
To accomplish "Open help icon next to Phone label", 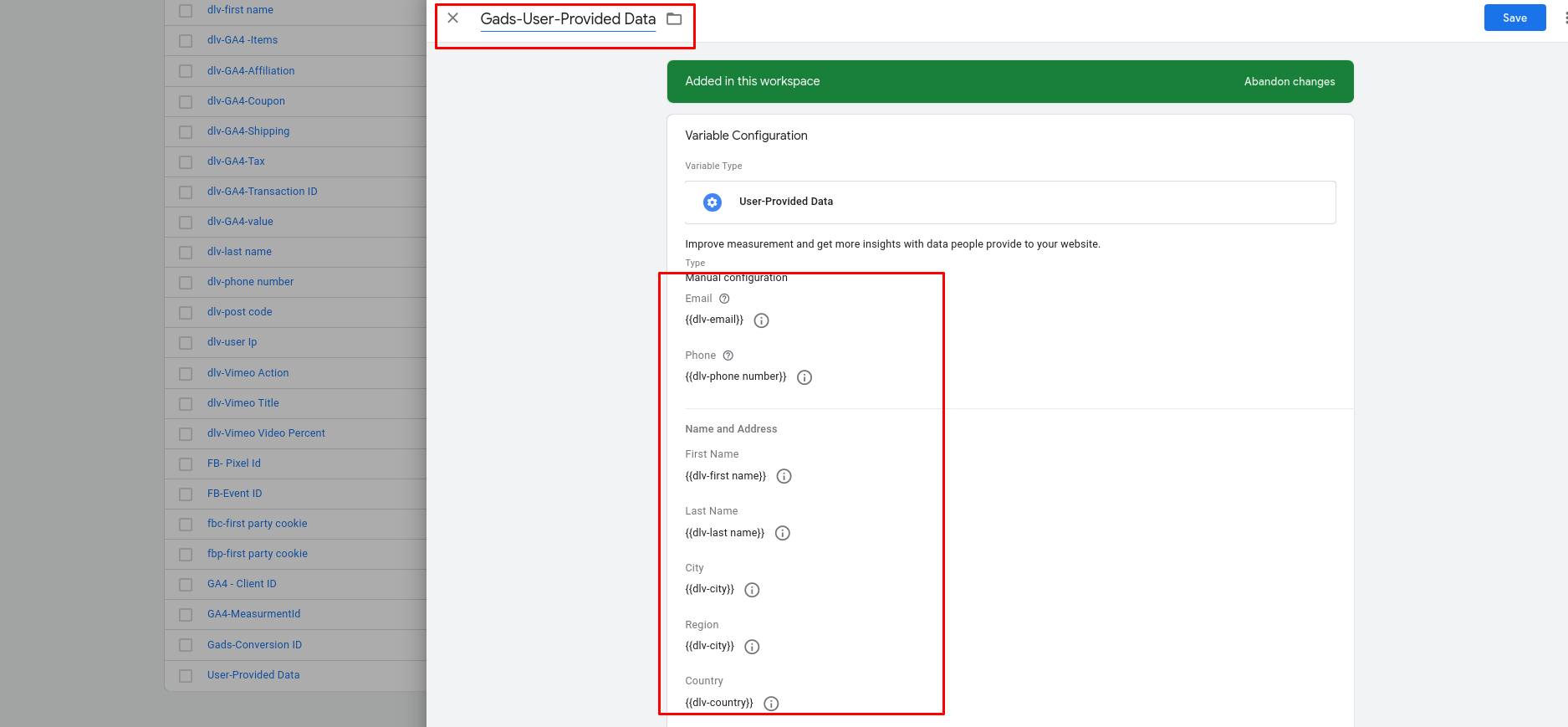I will tap(728, 356).
